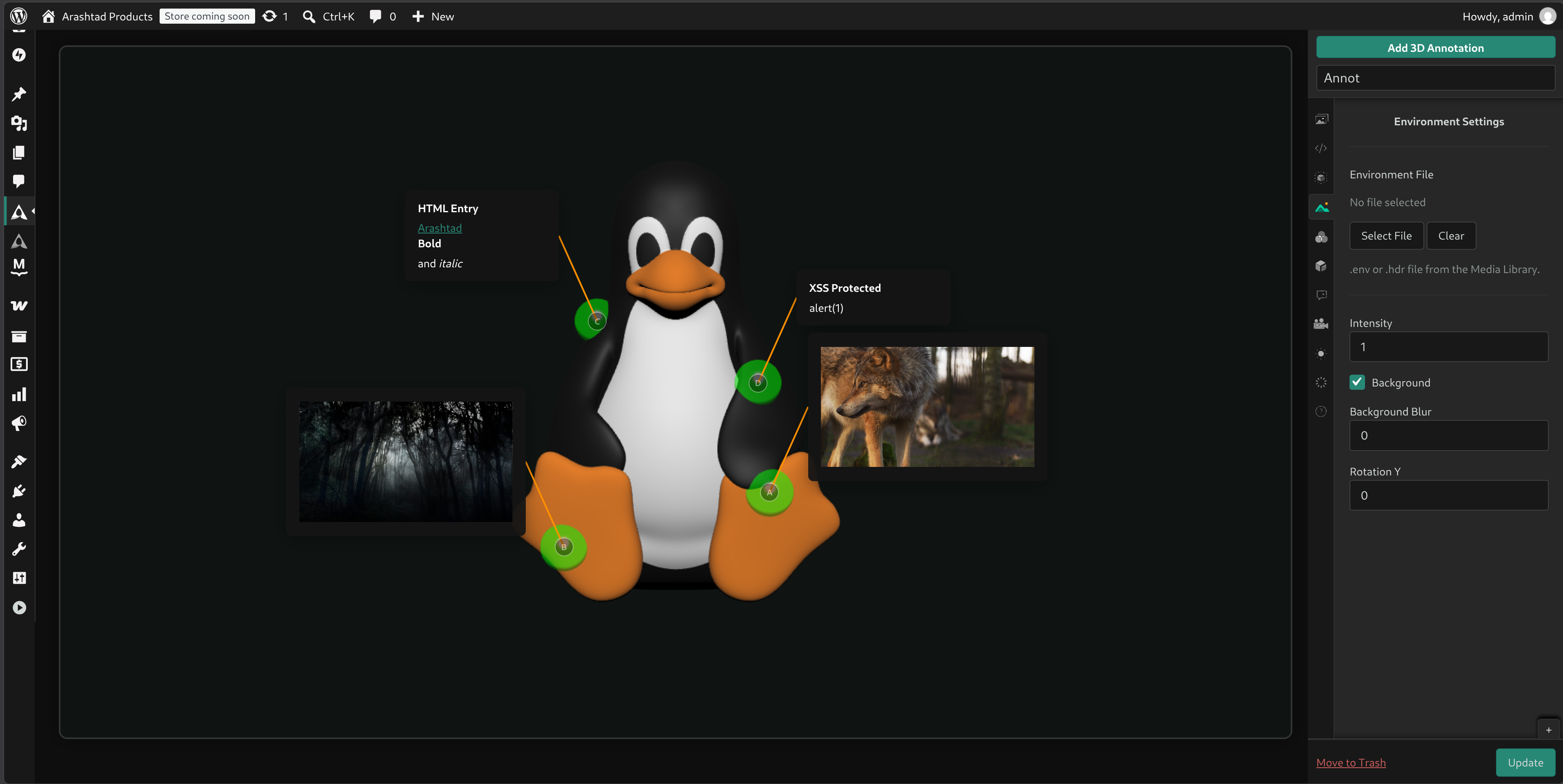The width and height of the screenshot is (1563, 784).
Task: Click the wolf image annotation thumbnail
Action: click(927, 406)
